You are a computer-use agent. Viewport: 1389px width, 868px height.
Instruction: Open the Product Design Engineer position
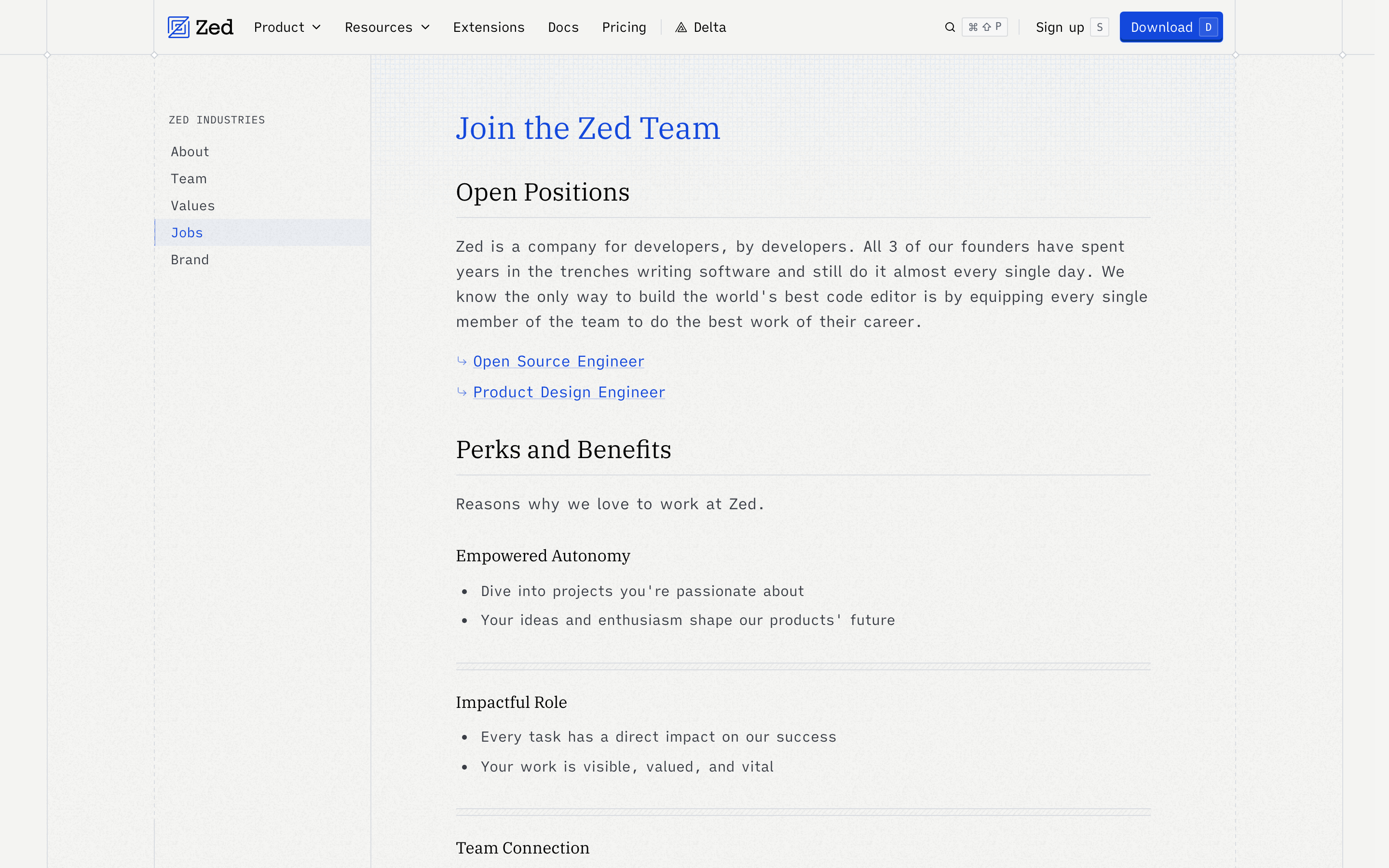[x=569, y=392]
